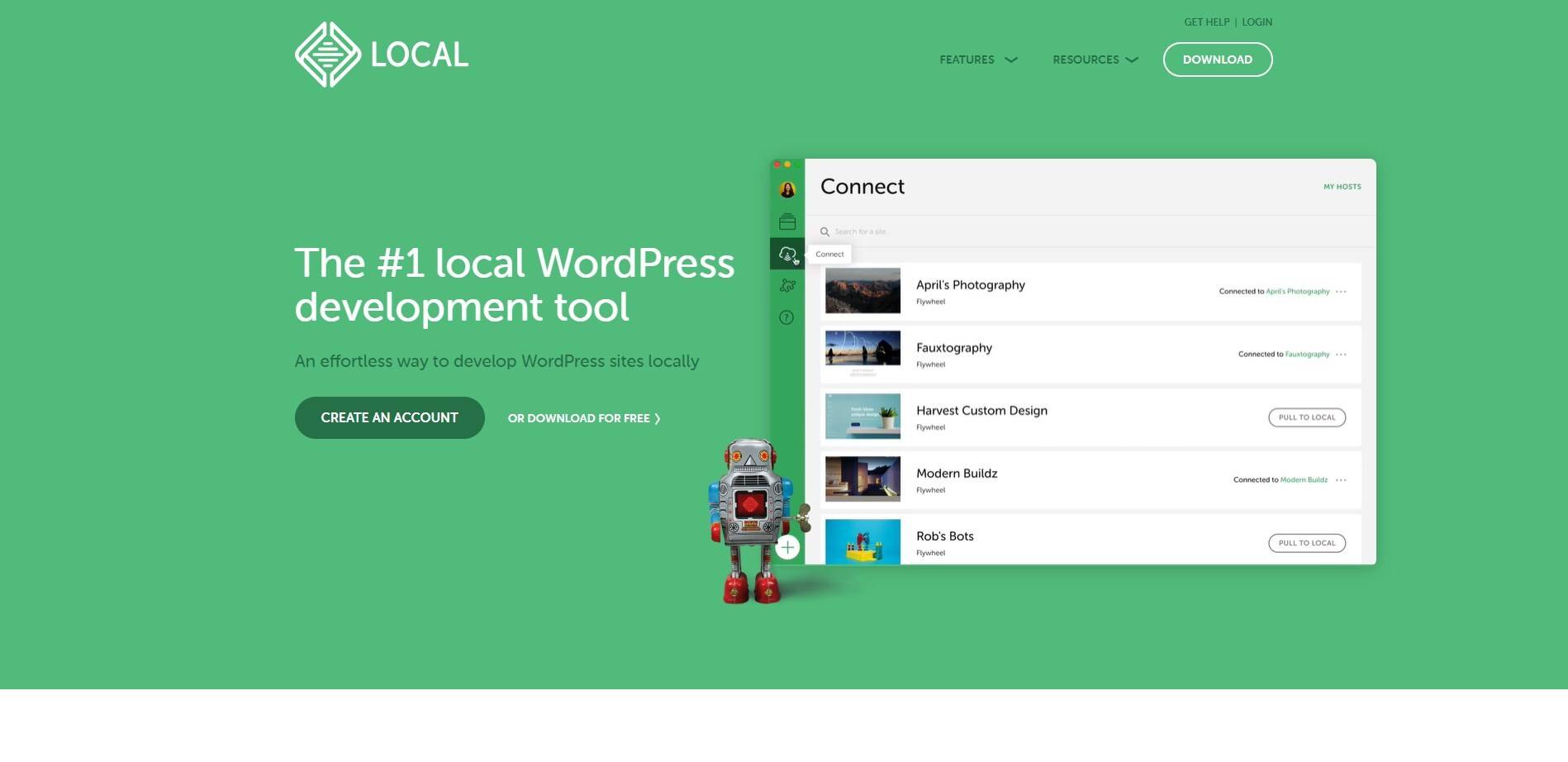Open the overflow dots menu for Fauxtography
The image size is (1568, 762).
click(1342, 354)
